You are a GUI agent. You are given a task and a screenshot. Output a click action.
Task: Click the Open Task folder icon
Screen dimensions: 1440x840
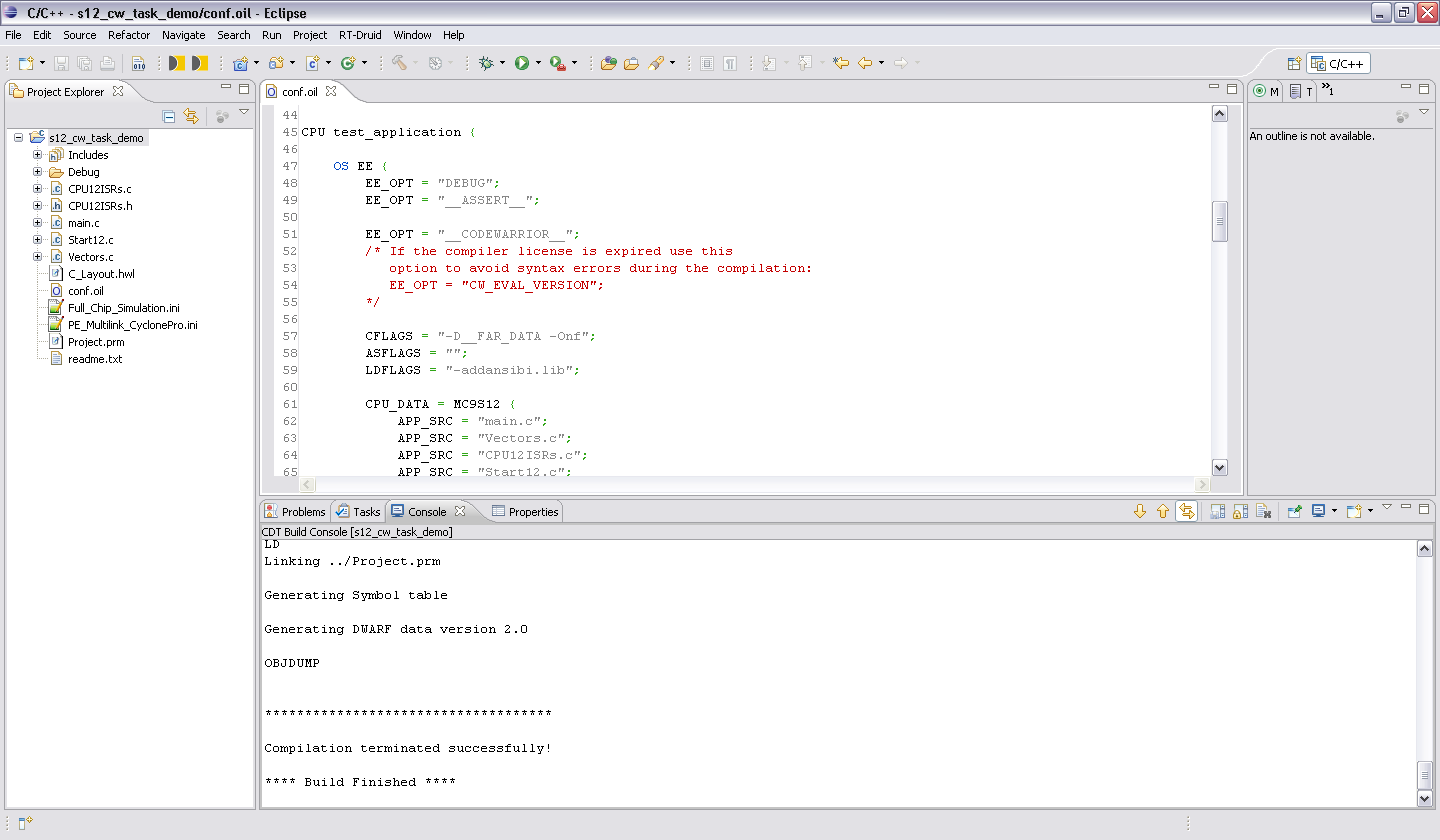[631, 63]
